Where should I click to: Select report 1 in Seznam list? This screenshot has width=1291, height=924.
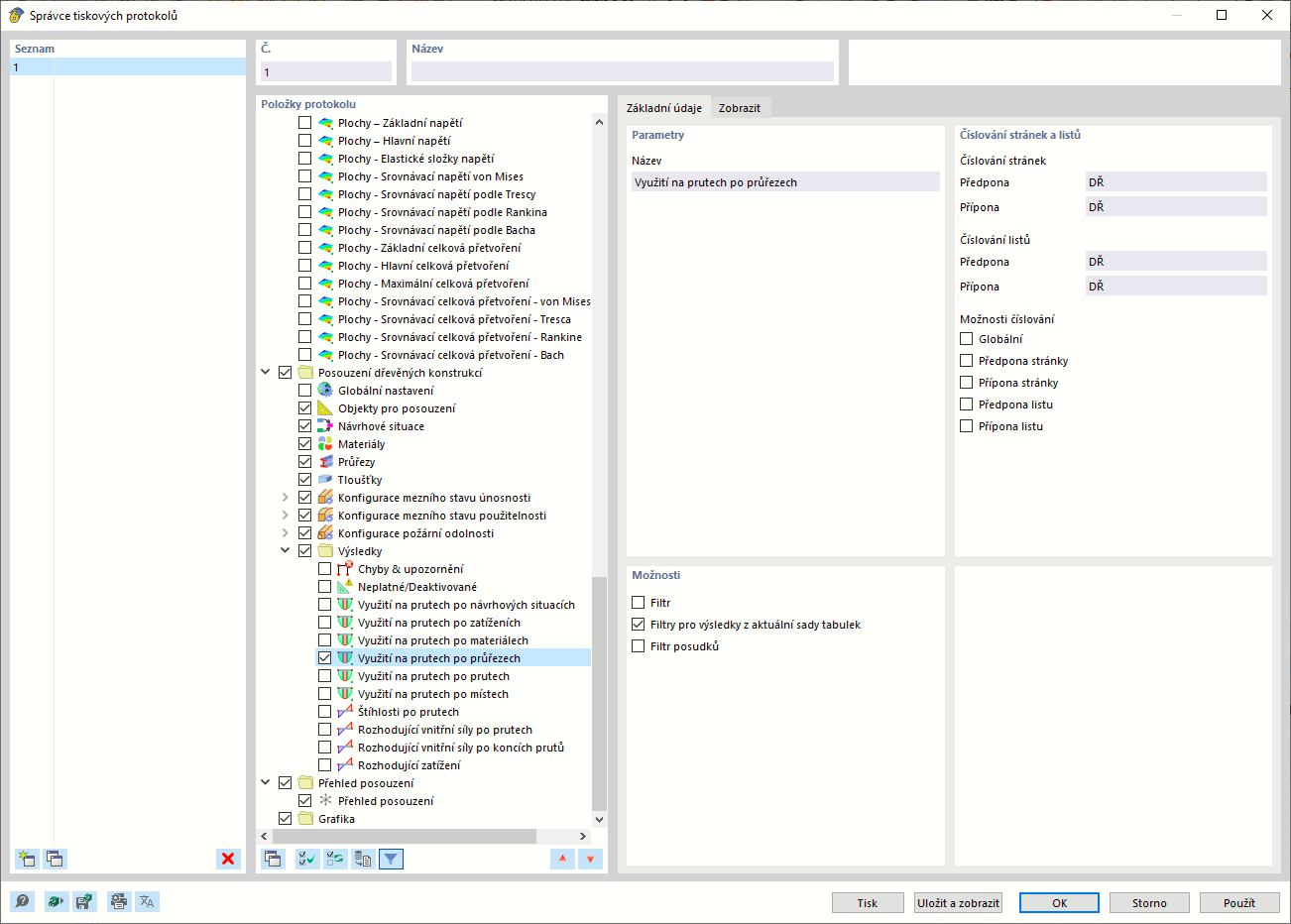(128, 67)
